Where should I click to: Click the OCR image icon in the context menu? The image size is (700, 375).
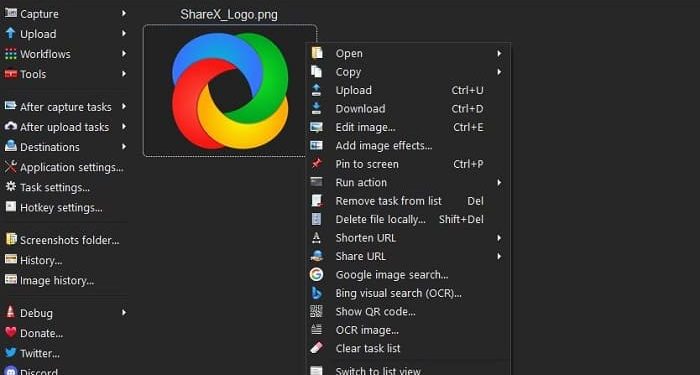coord(317,329)
